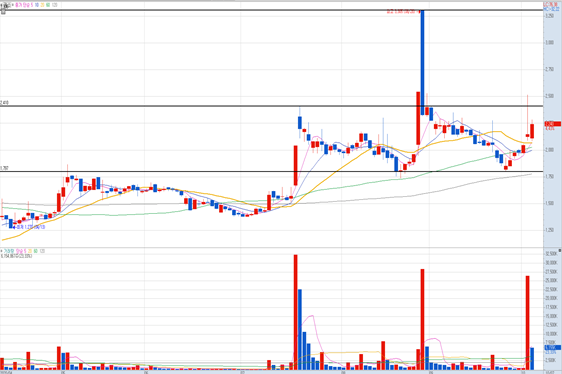Click the tallest red volume bar

coord(296,312)
